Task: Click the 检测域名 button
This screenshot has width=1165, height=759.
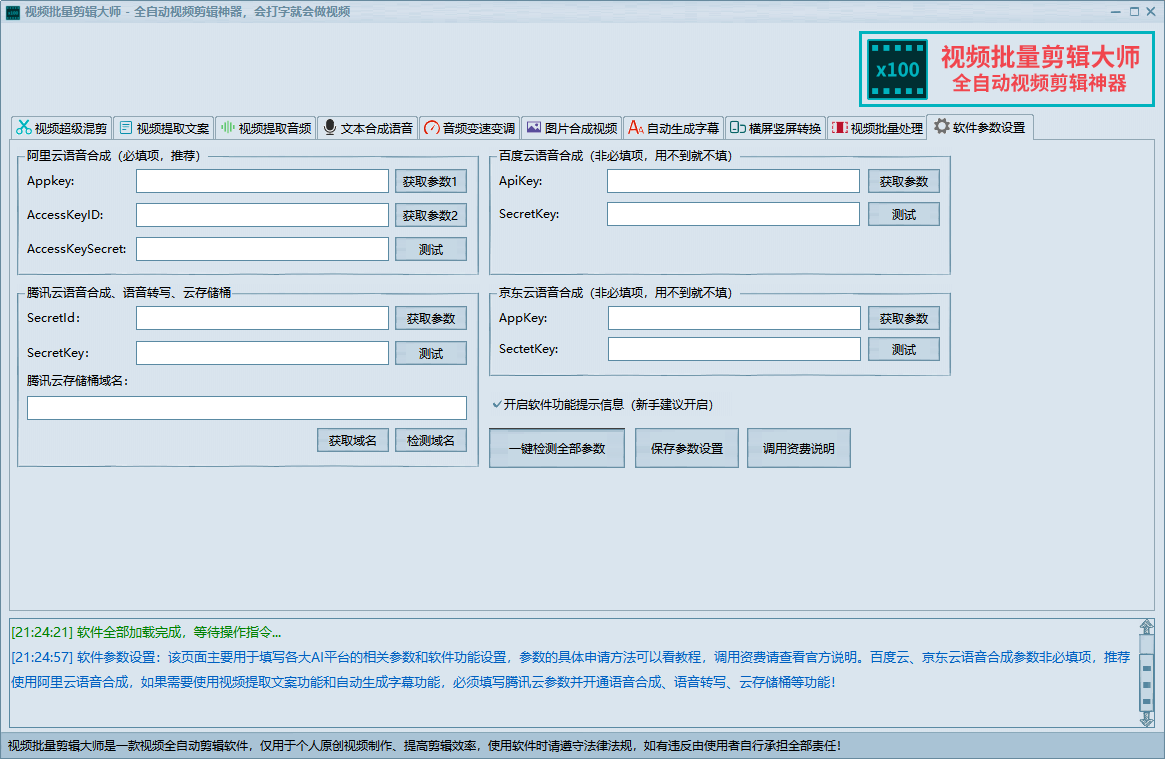Action: (x=430, y=441)
